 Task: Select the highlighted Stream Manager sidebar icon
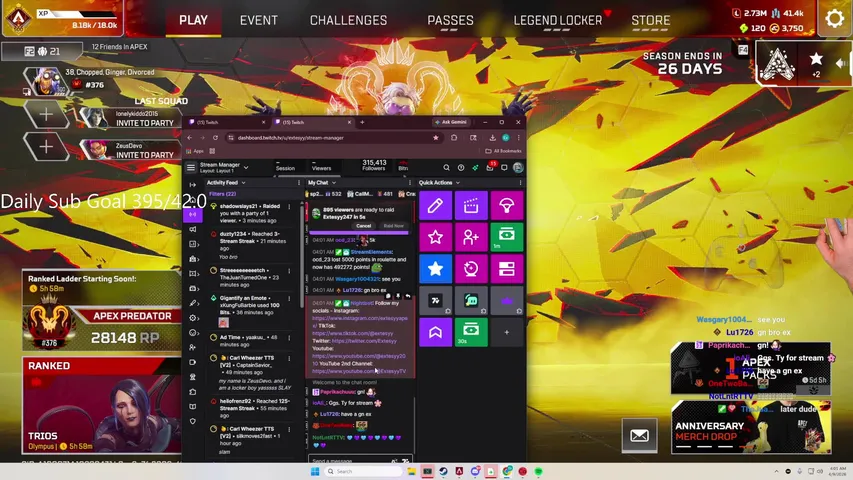coord(193,214)
